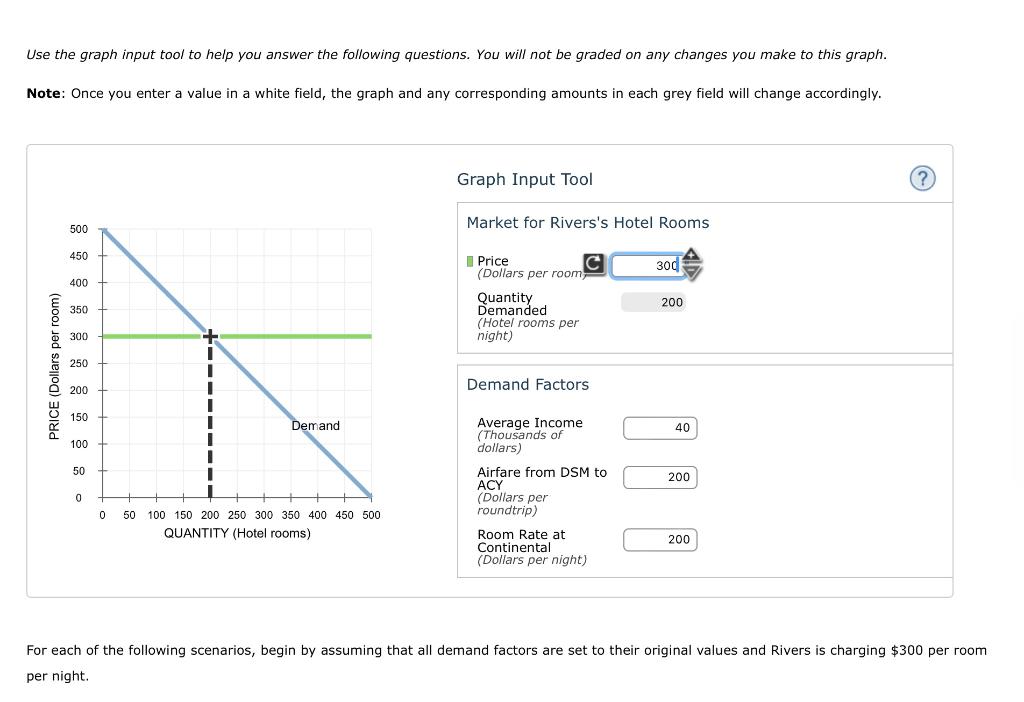
Task: Click the Price stepper down arrow
Action: click(x=690, y=272)
